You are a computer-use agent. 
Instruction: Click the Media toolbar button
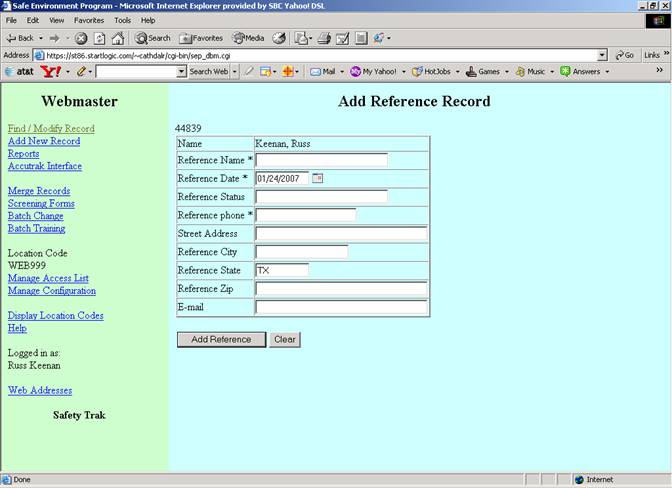click(x=248, y=38)
